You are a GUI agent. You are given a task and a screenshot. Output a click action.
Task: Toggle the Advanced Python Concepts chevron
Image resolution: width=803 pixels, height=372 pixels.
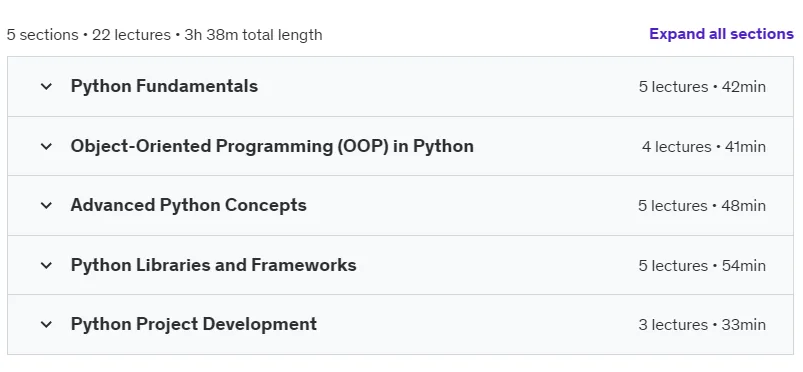[x=46, y=205]
